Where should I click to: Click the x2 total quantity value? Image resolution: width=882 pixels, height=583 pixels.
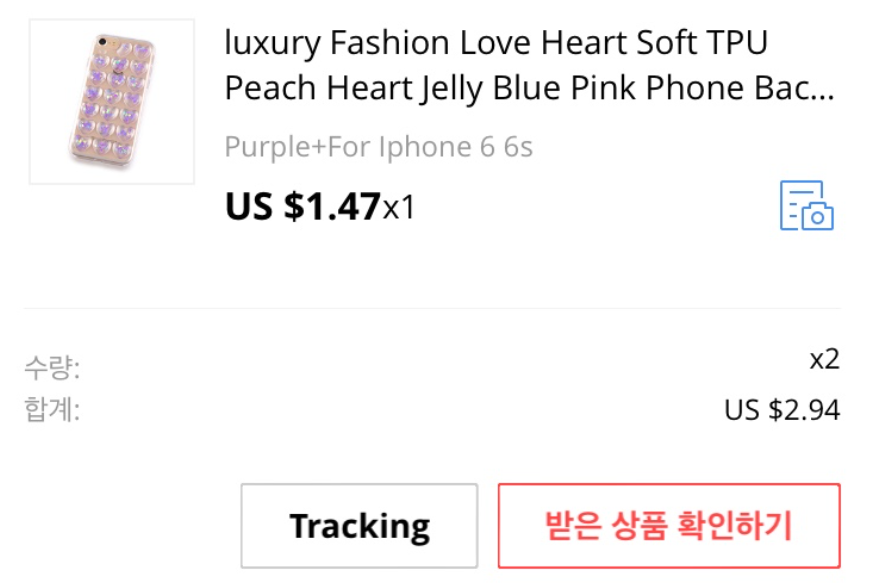click(x=824, y=360)
